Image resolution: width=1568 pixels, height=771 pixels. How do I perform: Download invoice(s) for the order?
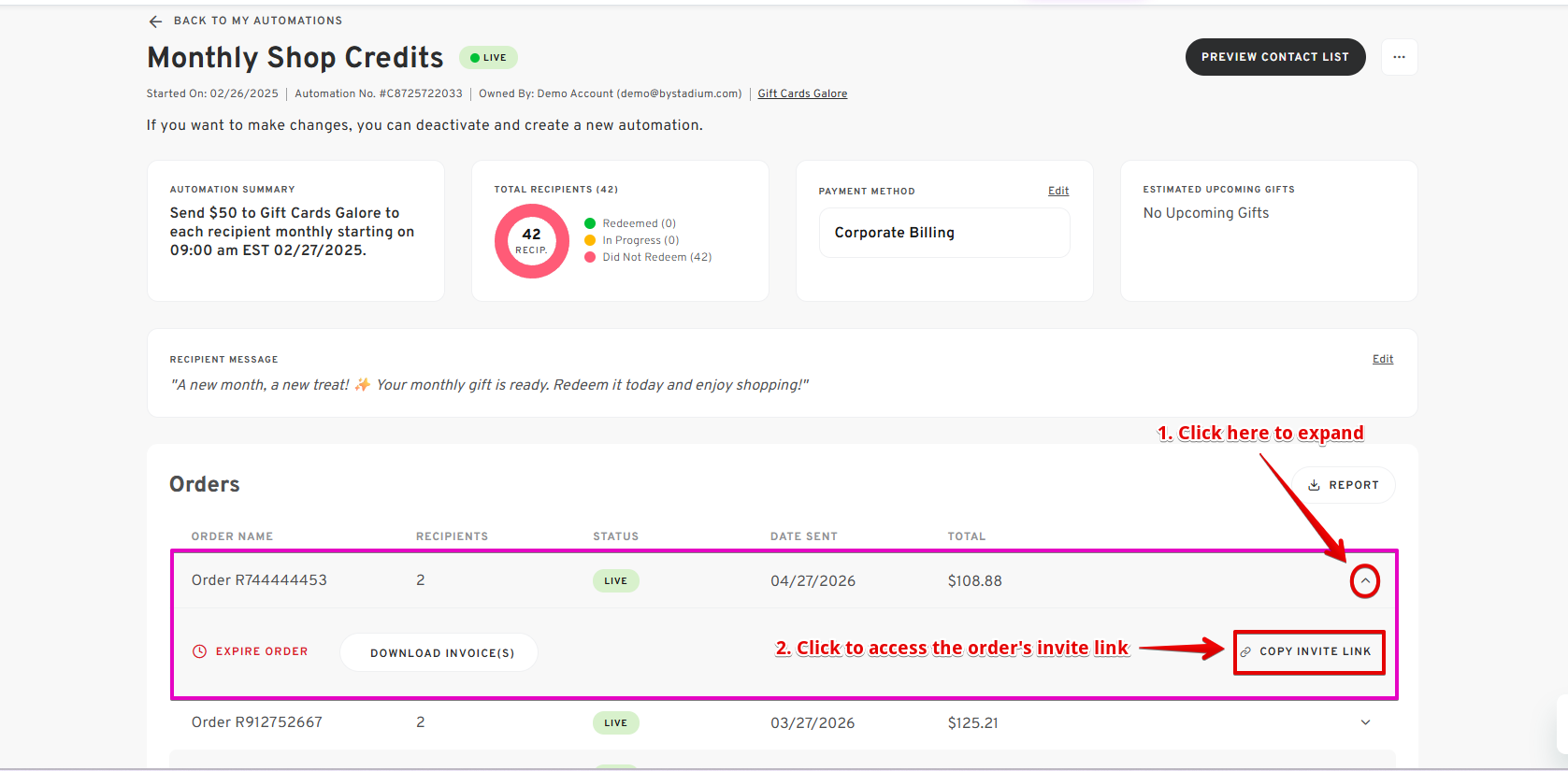click(439, 652)
